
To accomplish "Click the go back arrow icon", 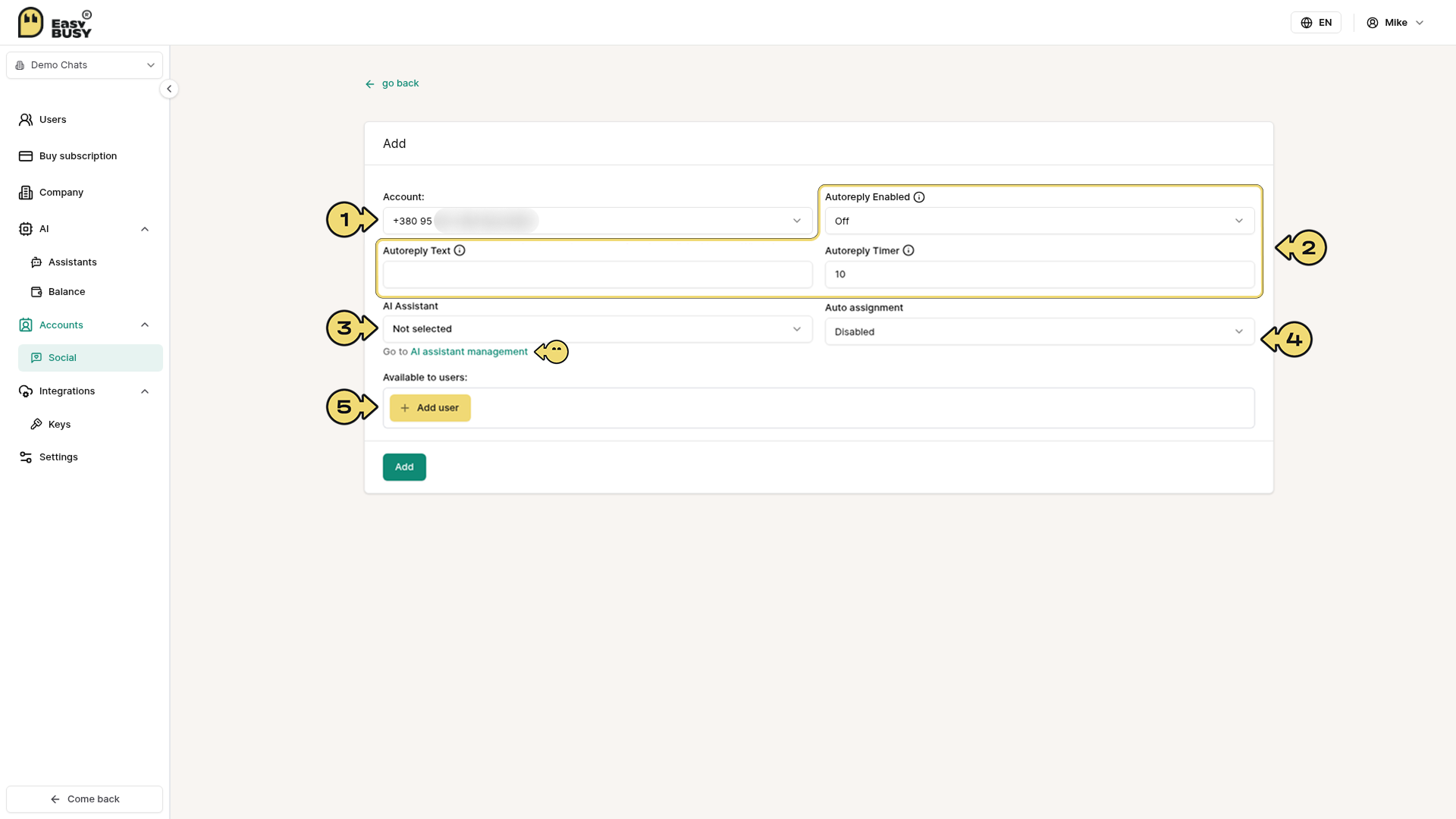I will (370, 84).
